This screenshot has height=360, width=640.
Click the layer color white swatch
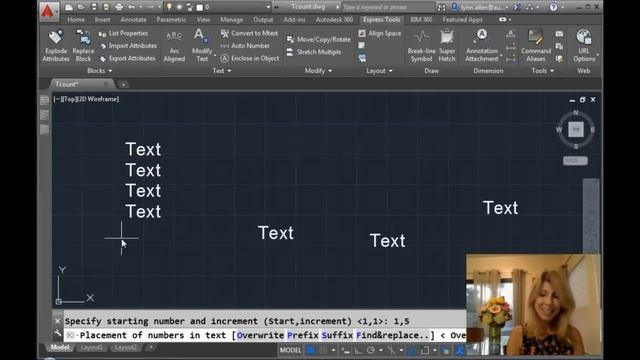point(200,7)
